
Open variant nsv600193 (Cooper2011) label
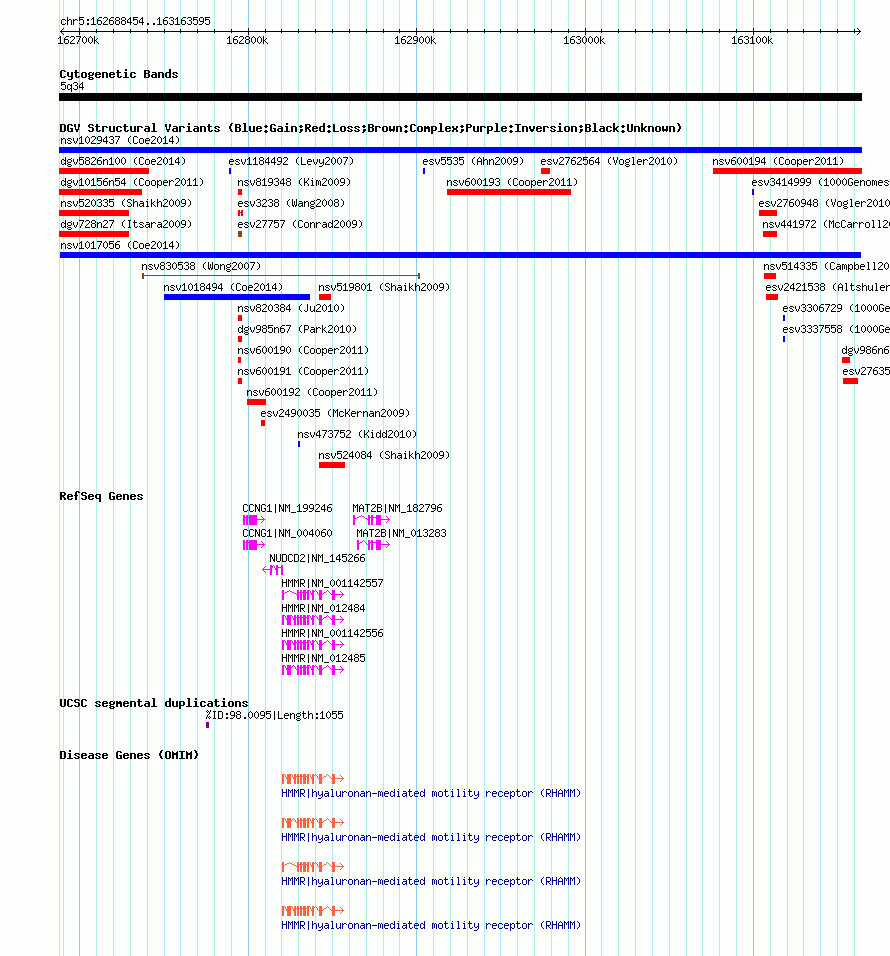coord(512,182)
